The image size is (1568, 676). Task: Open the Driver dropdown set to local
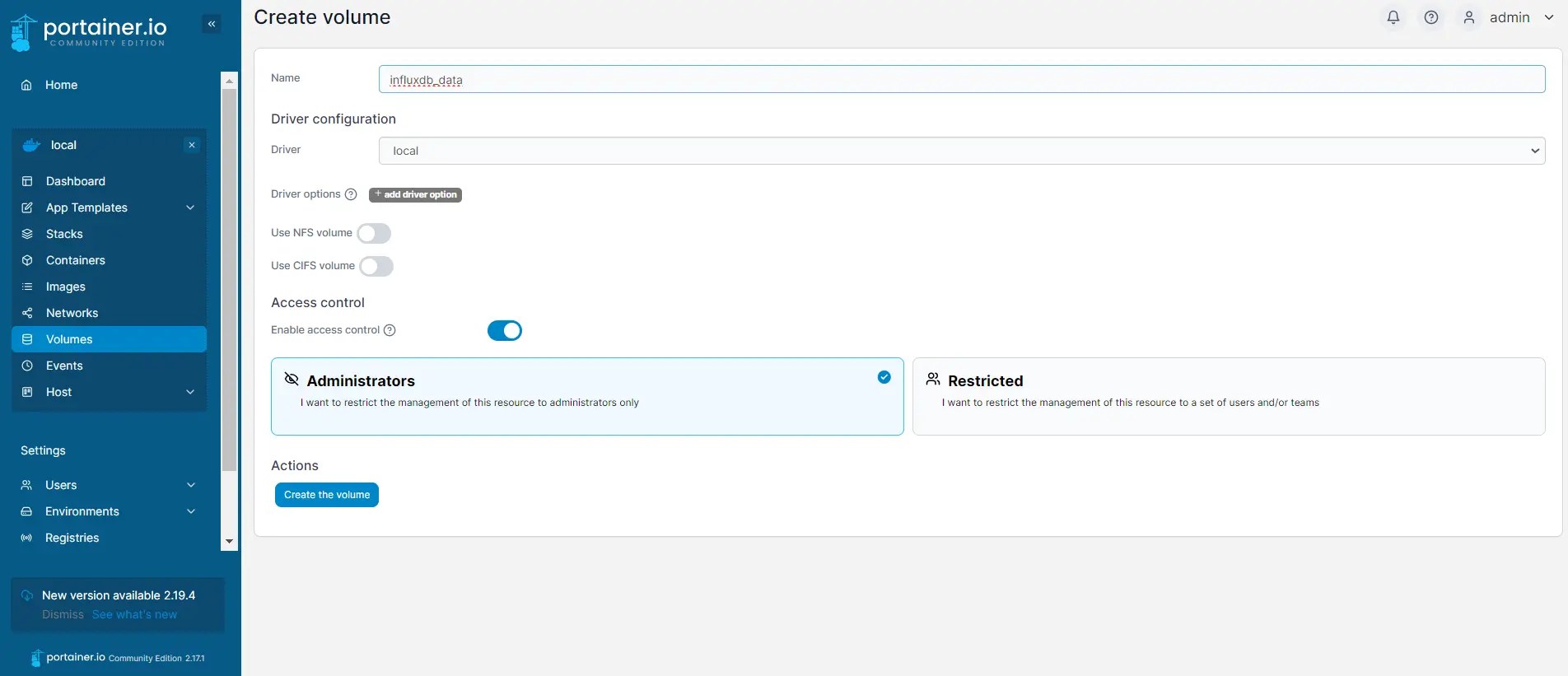[x=962, y=151]
